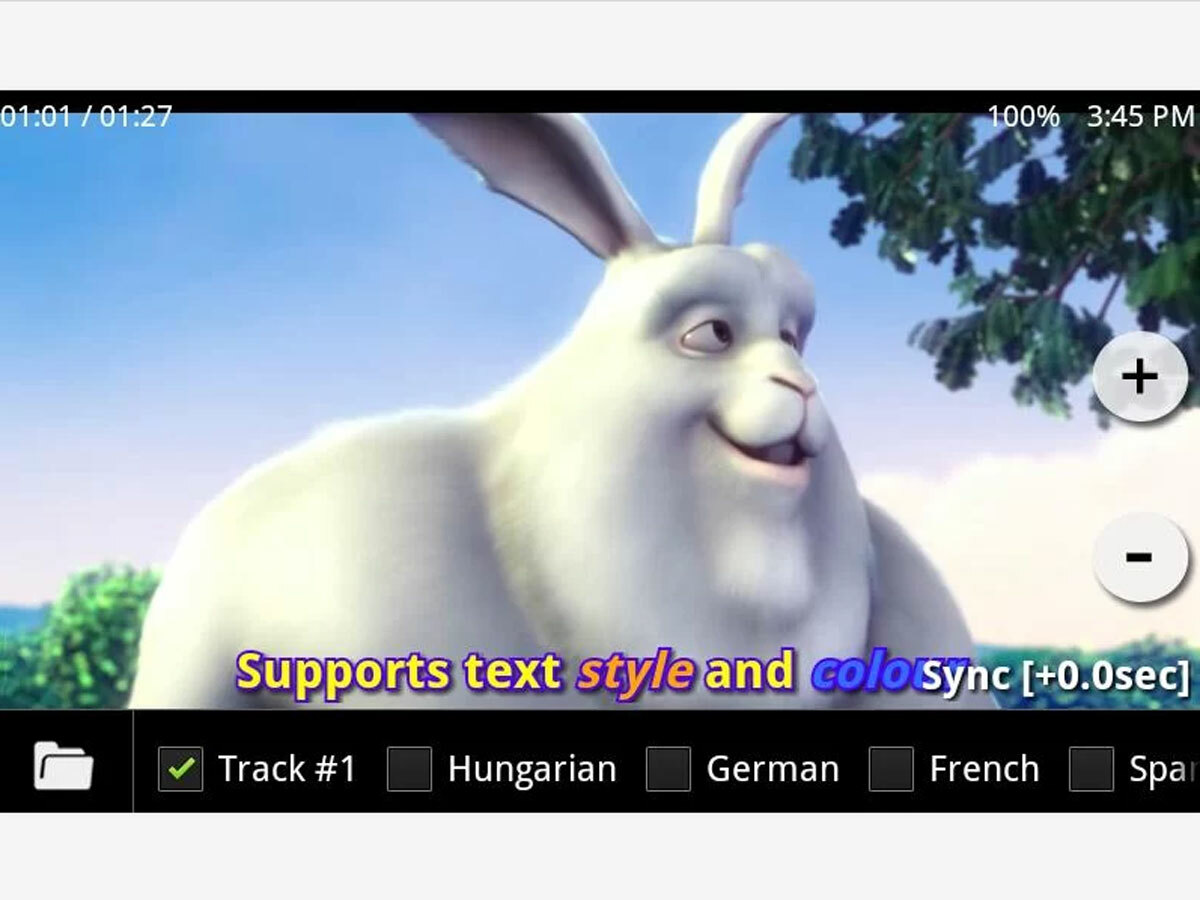Tap the 3:45 PM clock
1200x900 pixels.
(1140, 116)
